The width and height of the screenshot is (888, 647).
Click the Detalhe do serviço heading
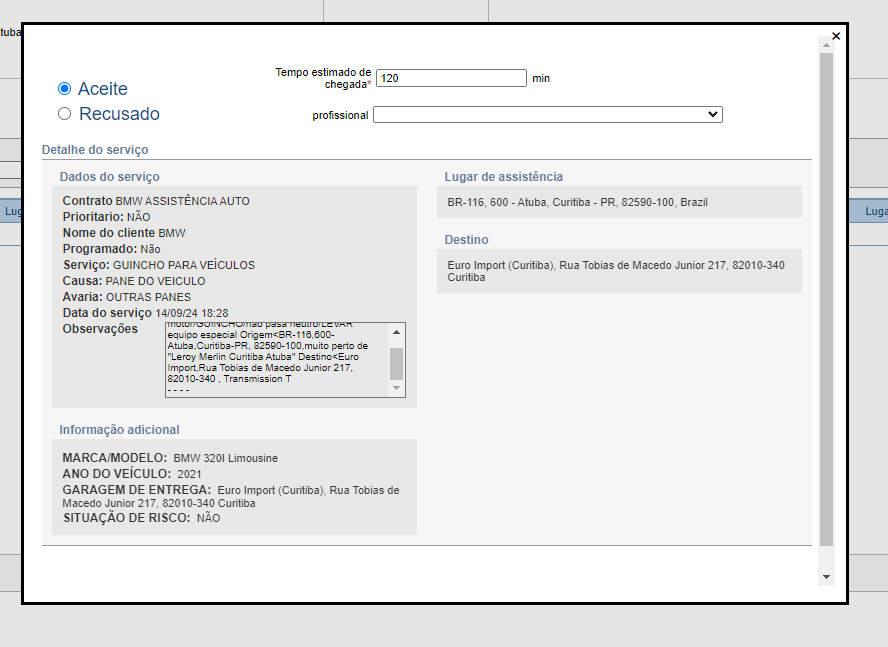(x=95, y=150)
